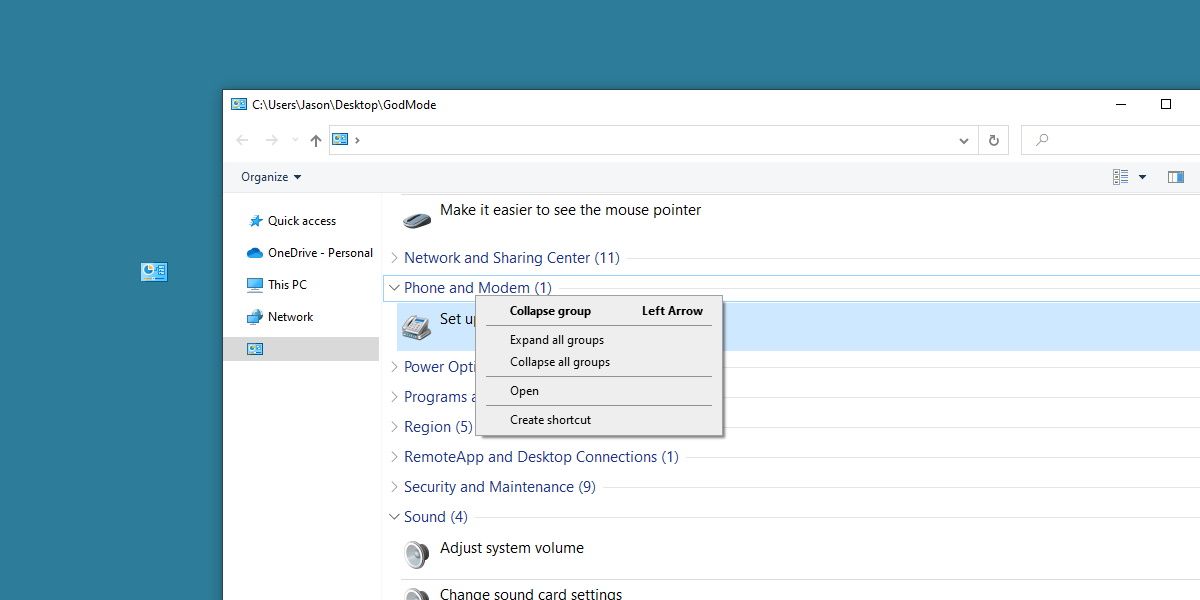Expand the Power Options group
Image resolution: width=1200 pixels, height=600 pixels.
pyautogui.click(x=393, y=366)
